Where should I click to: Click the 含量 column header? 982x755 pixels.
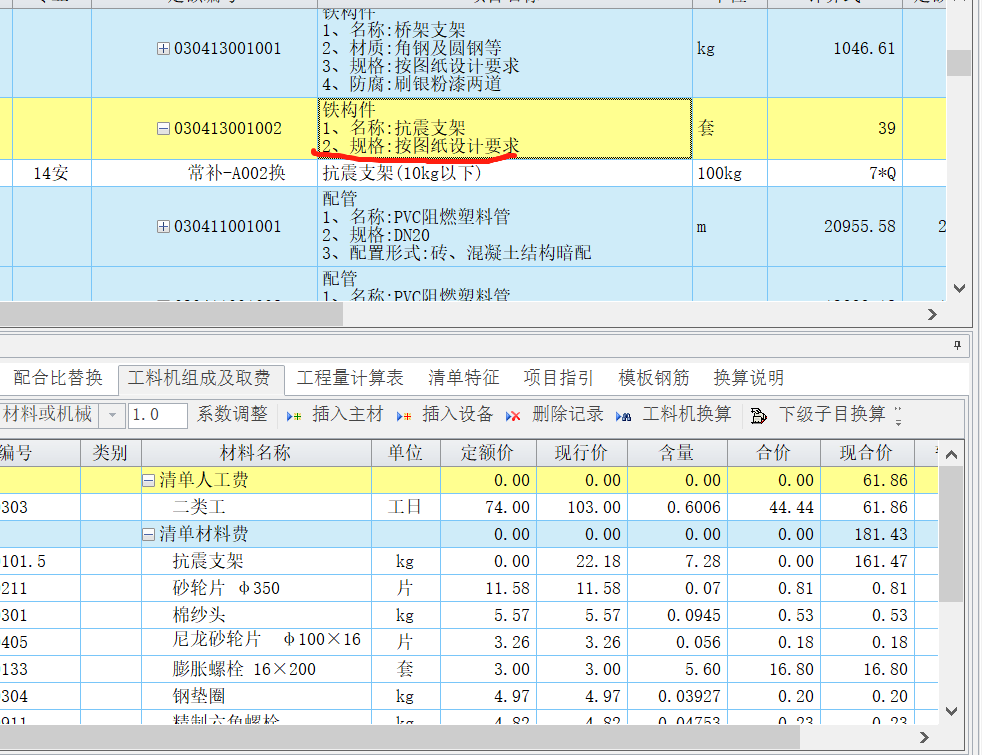click(x=677, y=453)
